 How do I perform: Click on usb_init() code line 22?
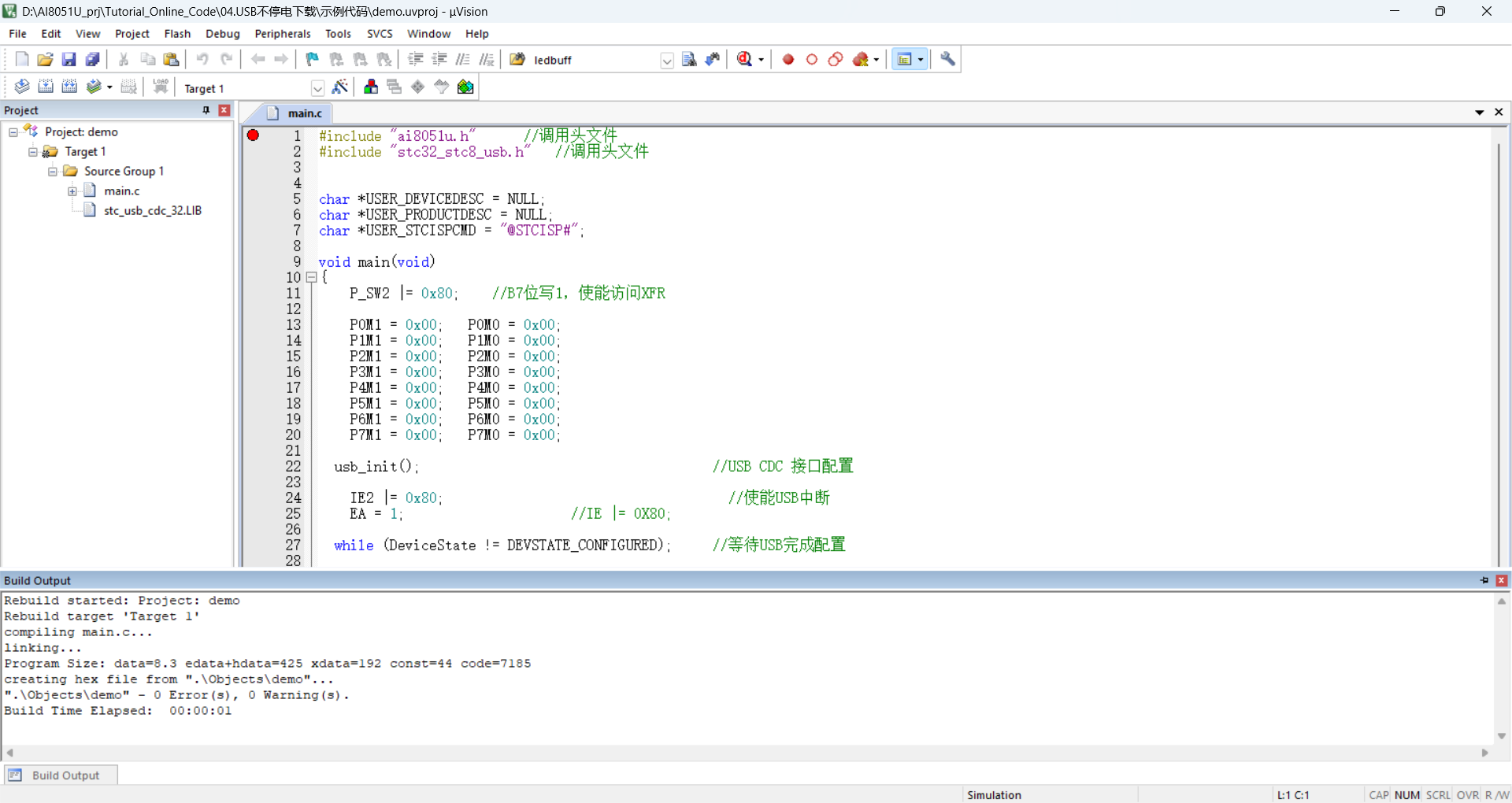[x=376, y=467]
